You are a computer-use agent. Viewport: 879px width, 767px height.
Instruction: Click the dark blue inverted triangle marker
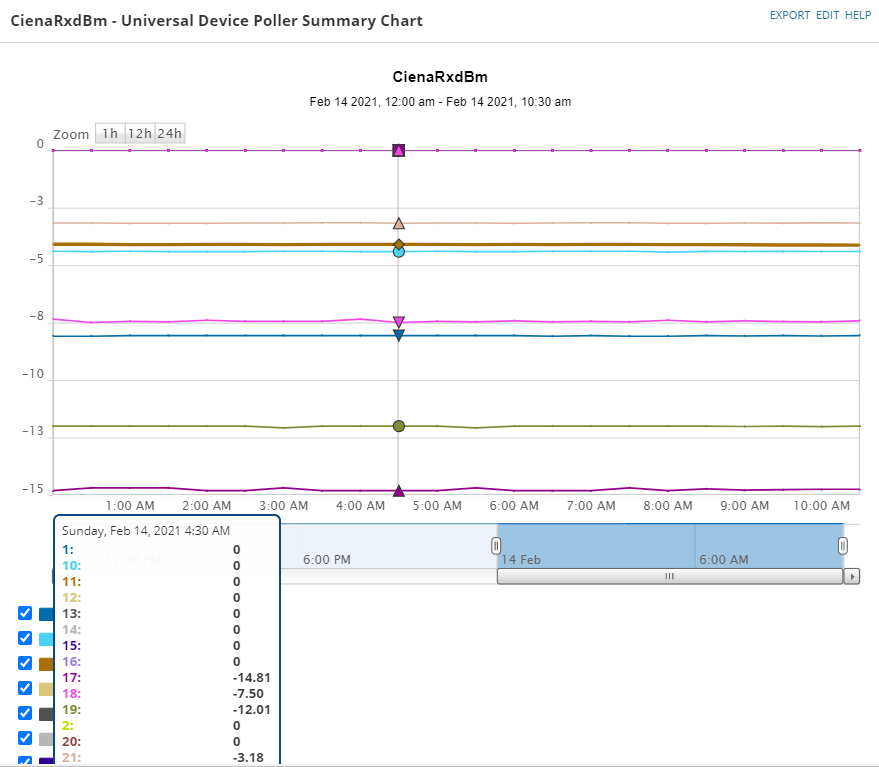(399, 335)
